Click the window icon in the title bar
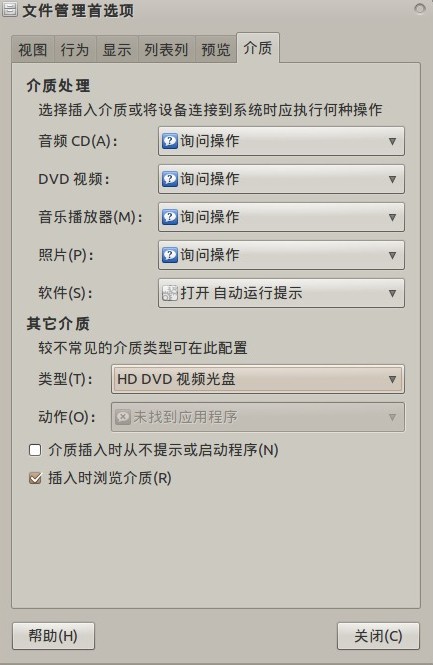Image resolution: width=433 pixels, height=665 pixels. click(x=10, y=9)
